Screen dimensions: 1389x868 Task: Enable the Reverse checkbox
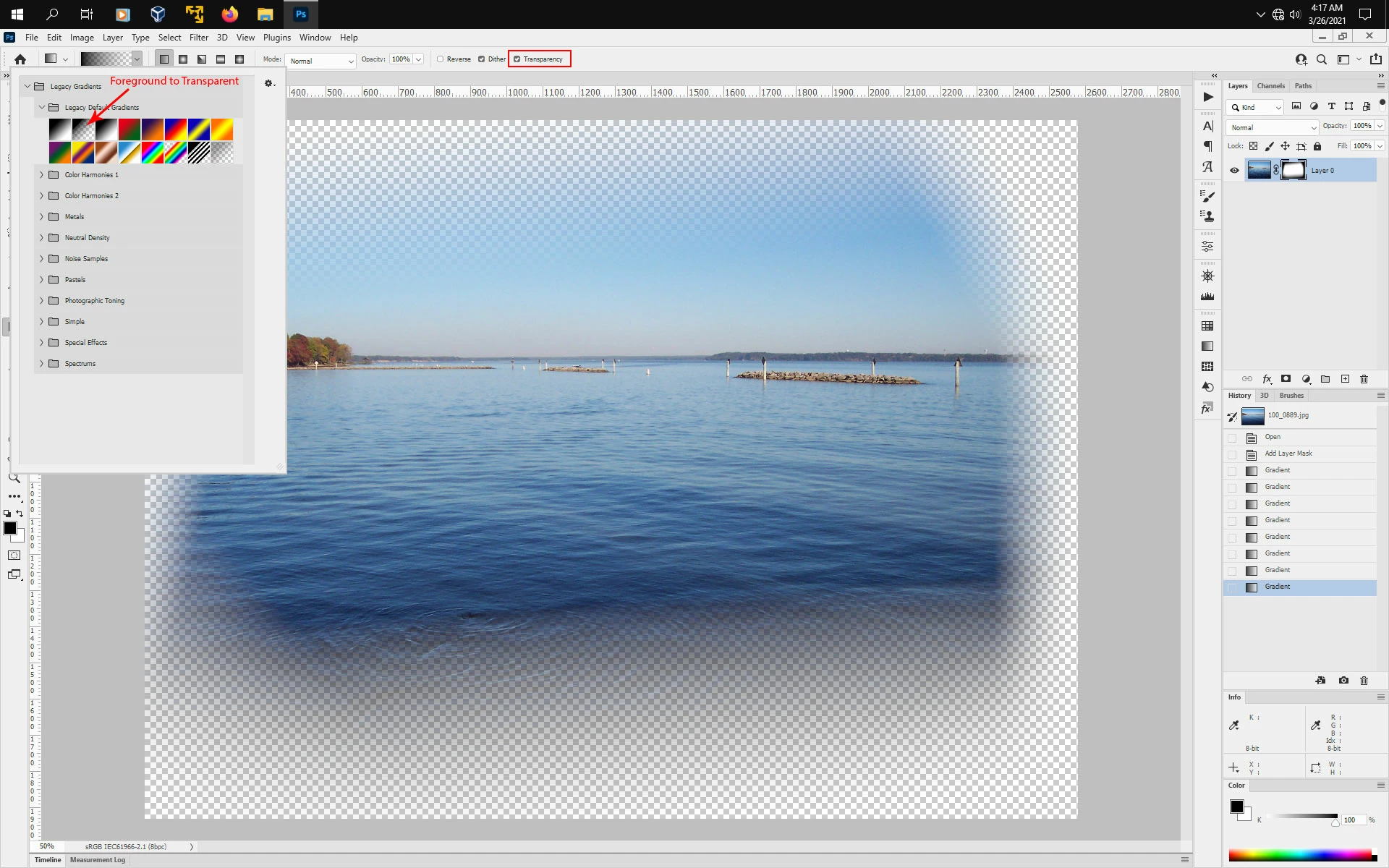tap(440, 59)
